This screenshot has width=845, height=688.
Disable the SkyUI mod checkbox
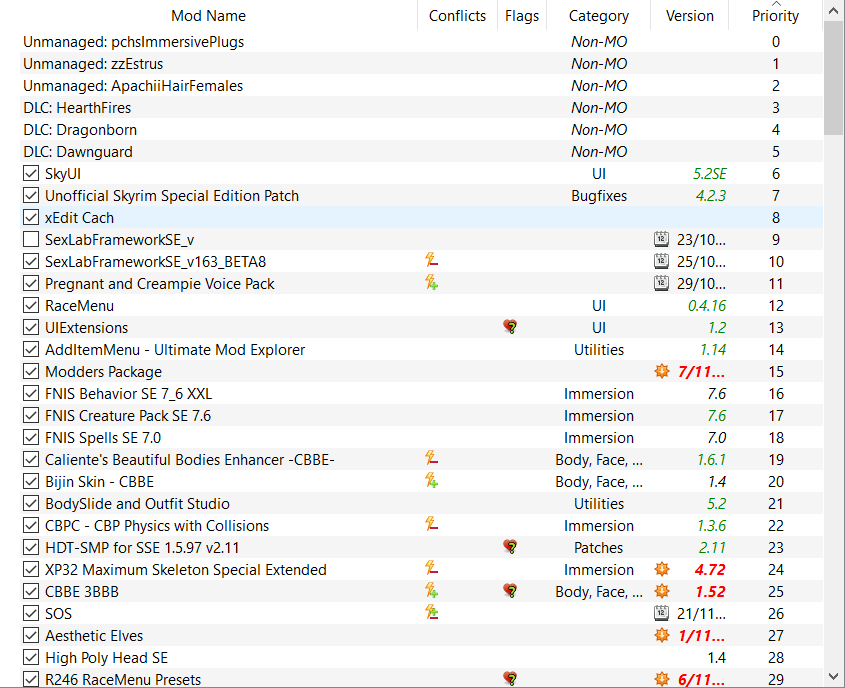[x=31, y=173]
